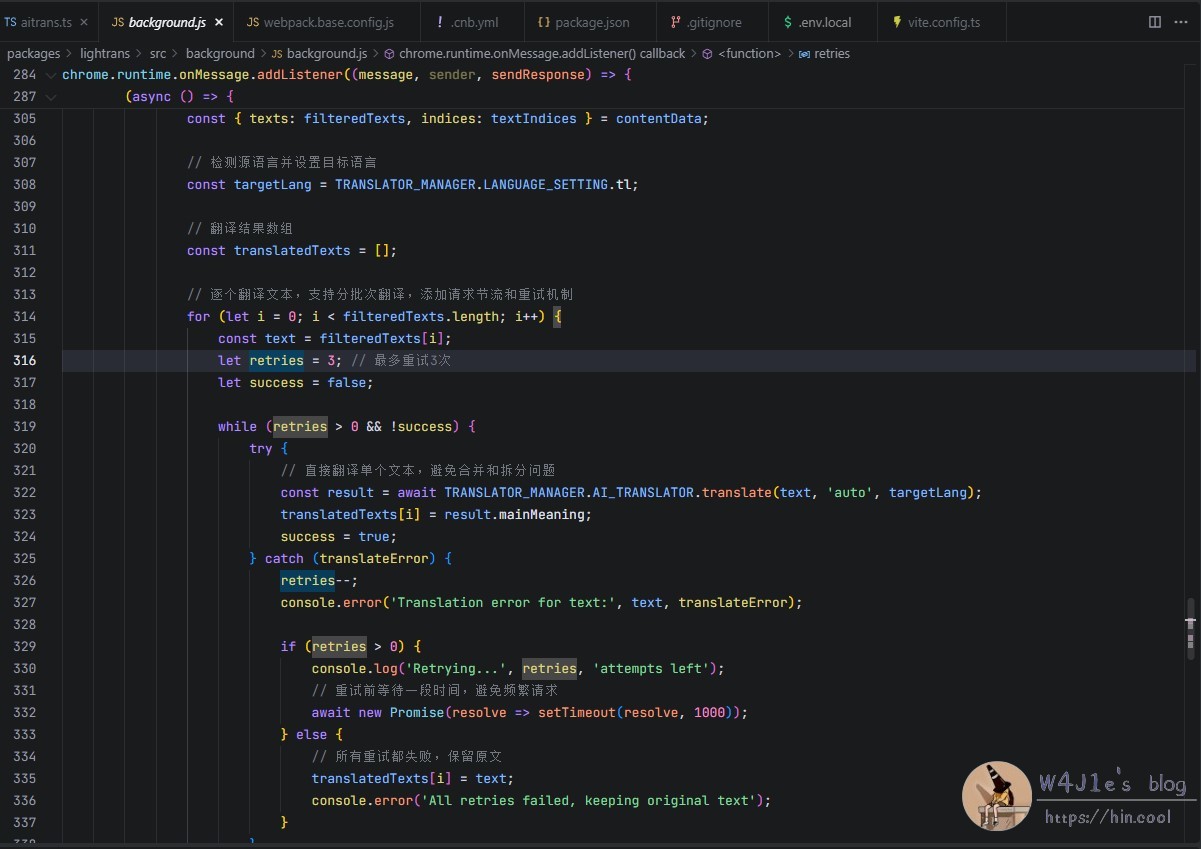Collapse the code fold at line 284
This screenshot has width=1201, height=849.
tap(51, 75)
